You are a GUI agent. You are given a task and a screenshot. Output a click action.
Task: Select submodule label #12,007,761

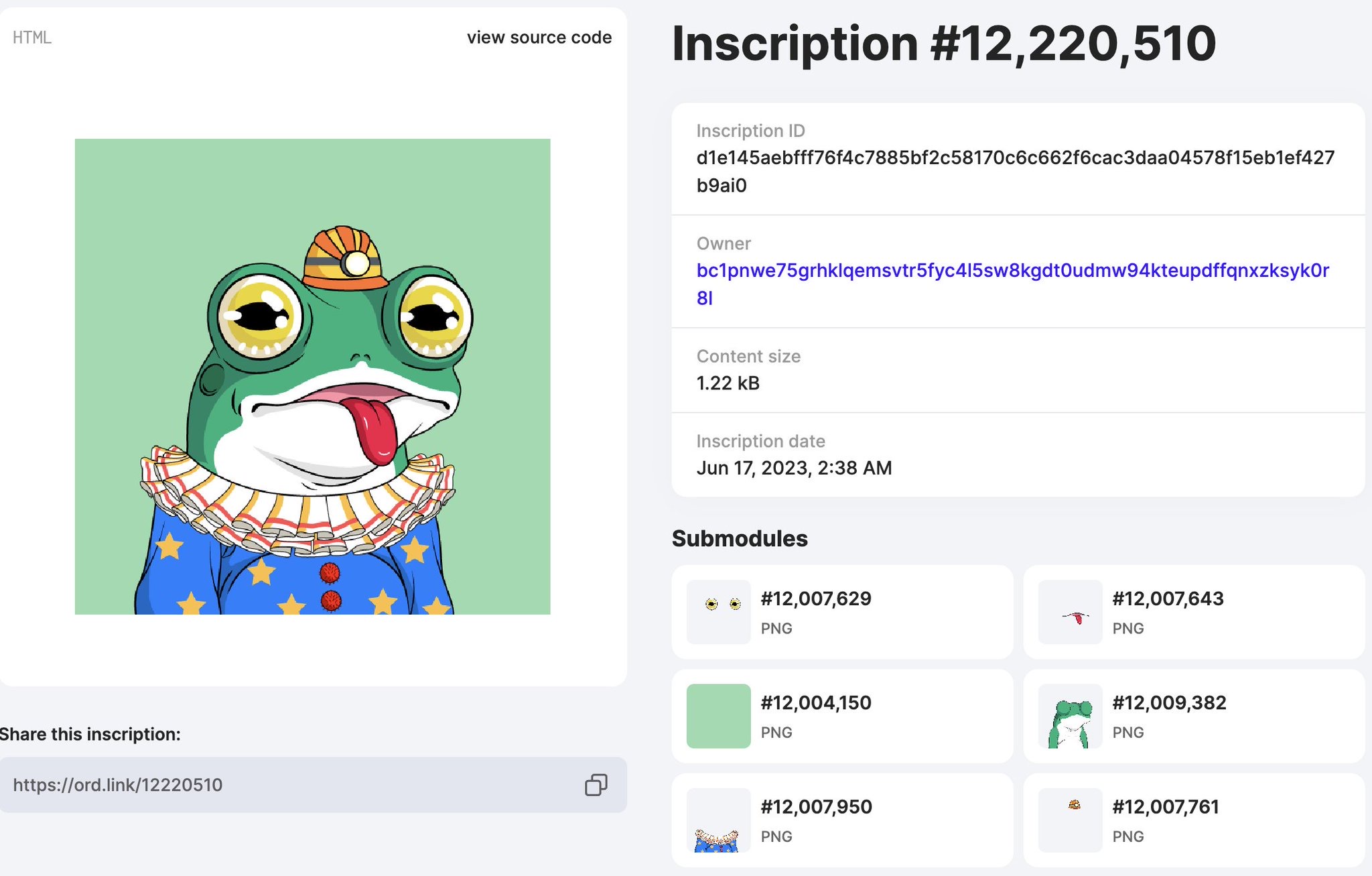tap(1166, 806)
